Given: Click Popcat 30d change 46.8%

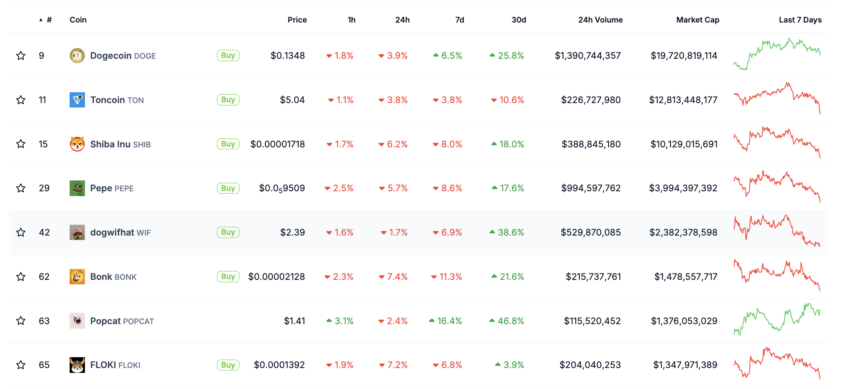Looking at the screenshot, I should coord(506,321).
